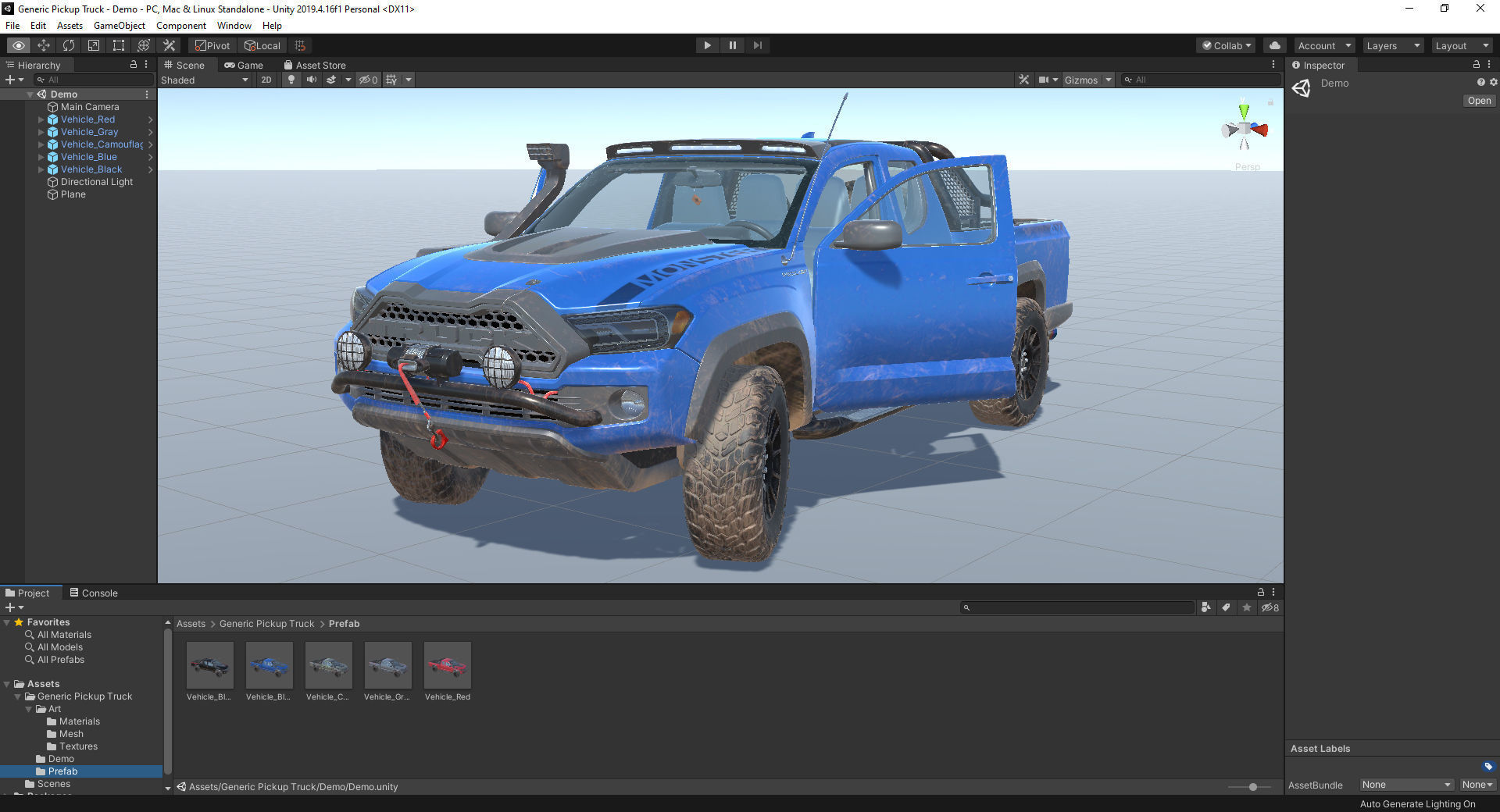Click the Hierarchy search field
Image resolution: width=1500 pixels, height=812 pixels.
[x=94, y=80]
